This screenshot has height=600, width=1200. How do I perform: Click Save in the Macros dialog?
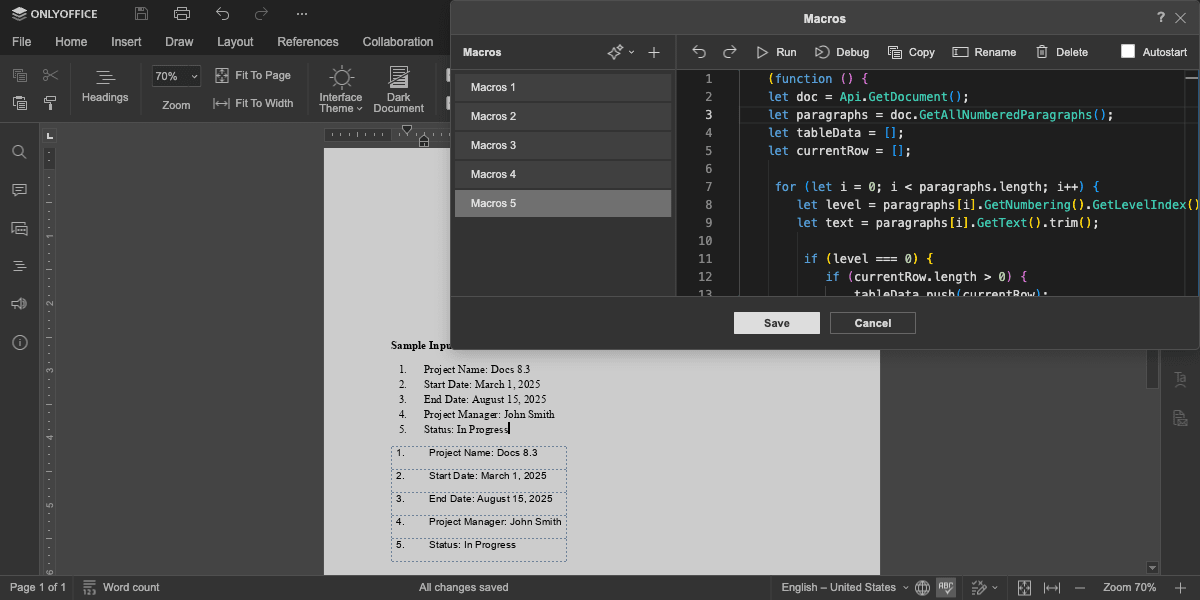click(777, 323)
